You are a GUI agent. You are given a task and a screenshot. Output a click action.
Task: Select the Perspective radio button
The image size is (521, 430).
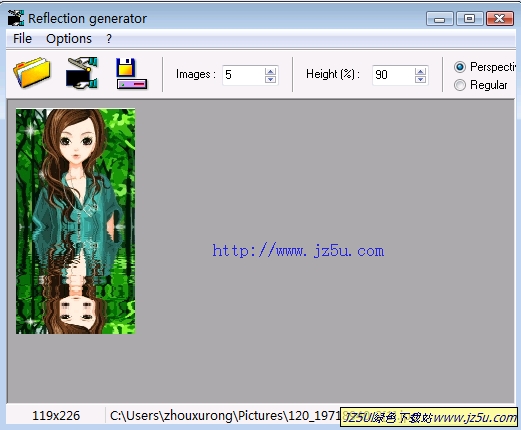click(460, 67)
